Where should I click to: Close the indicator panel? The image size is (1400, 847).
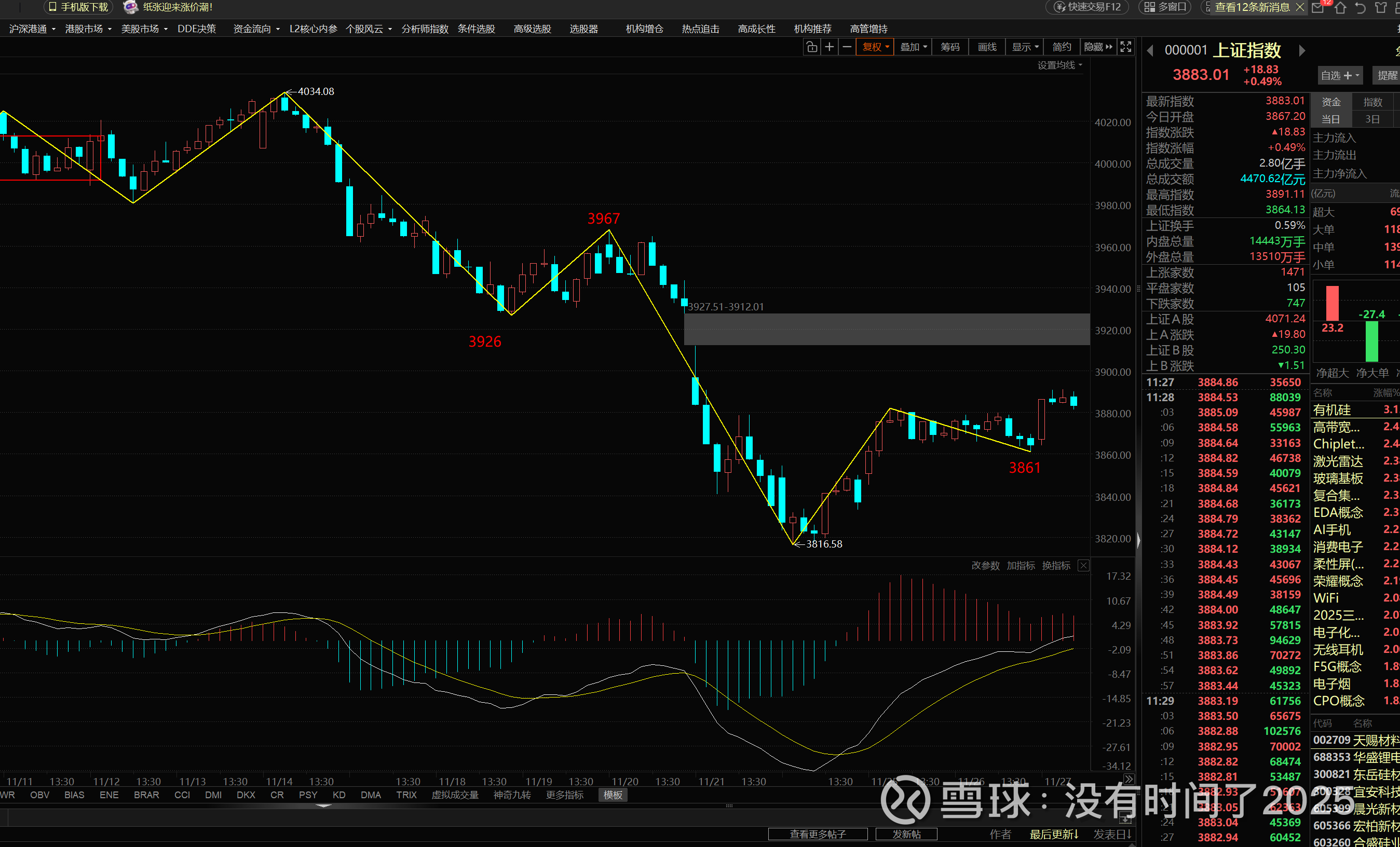click(x=1083, y=565)
